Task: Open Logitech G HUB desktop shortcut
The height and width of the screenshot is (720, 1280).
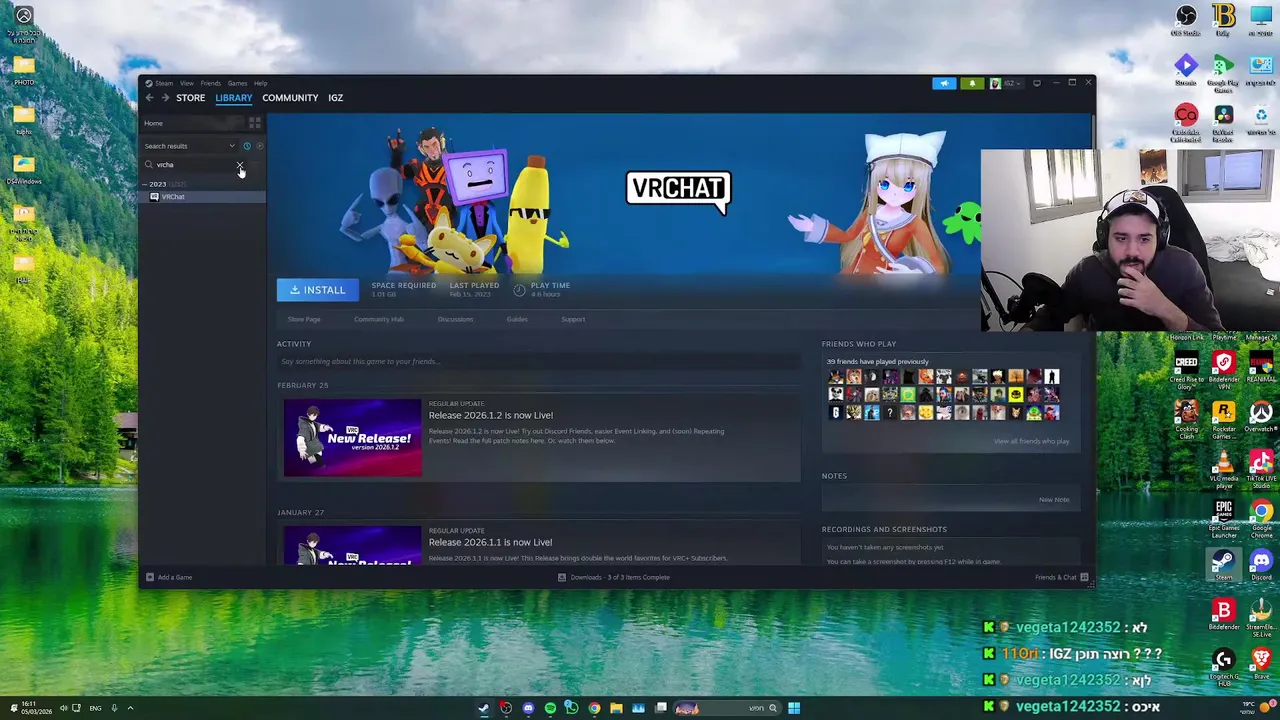Action: pos(1224,667)
